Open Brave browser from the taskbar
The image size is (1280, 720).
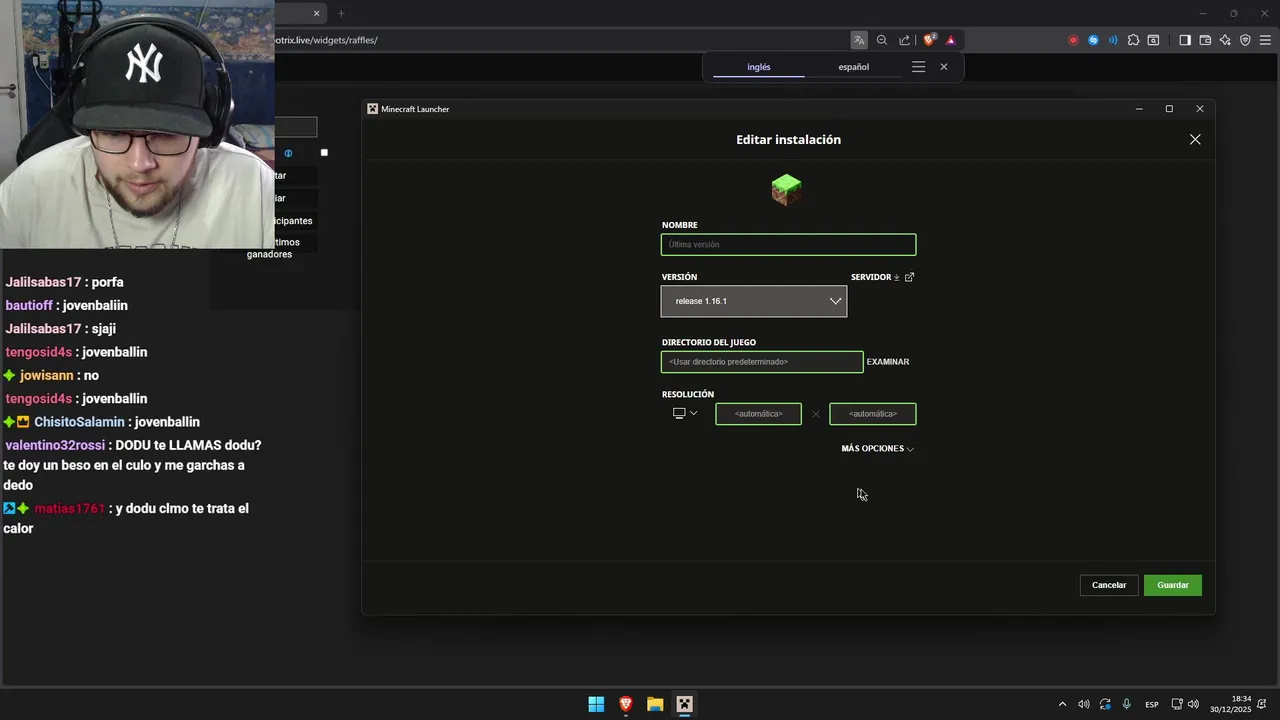[626, 704]
